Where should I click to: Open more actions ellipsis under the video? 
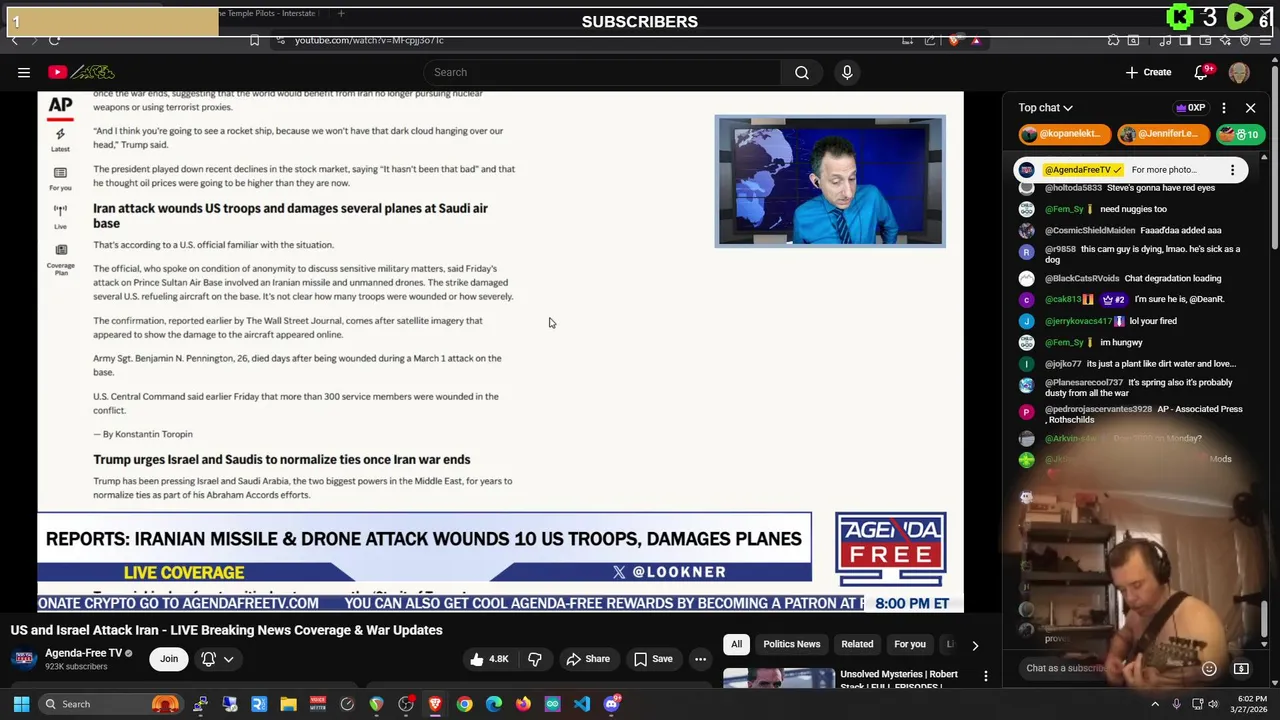coord(700,659)
